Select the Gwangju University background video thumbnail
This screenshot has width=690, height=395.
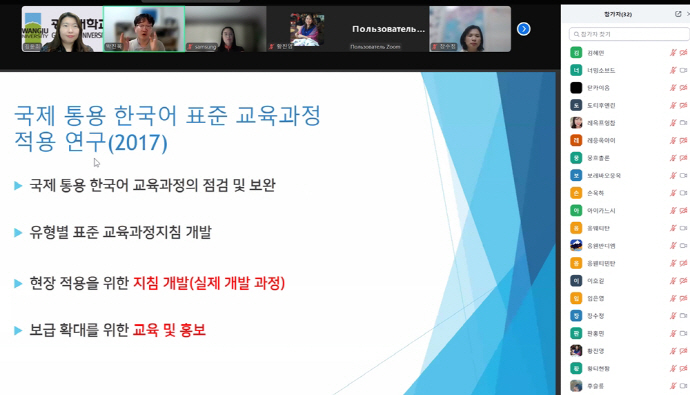click(62, 29)
